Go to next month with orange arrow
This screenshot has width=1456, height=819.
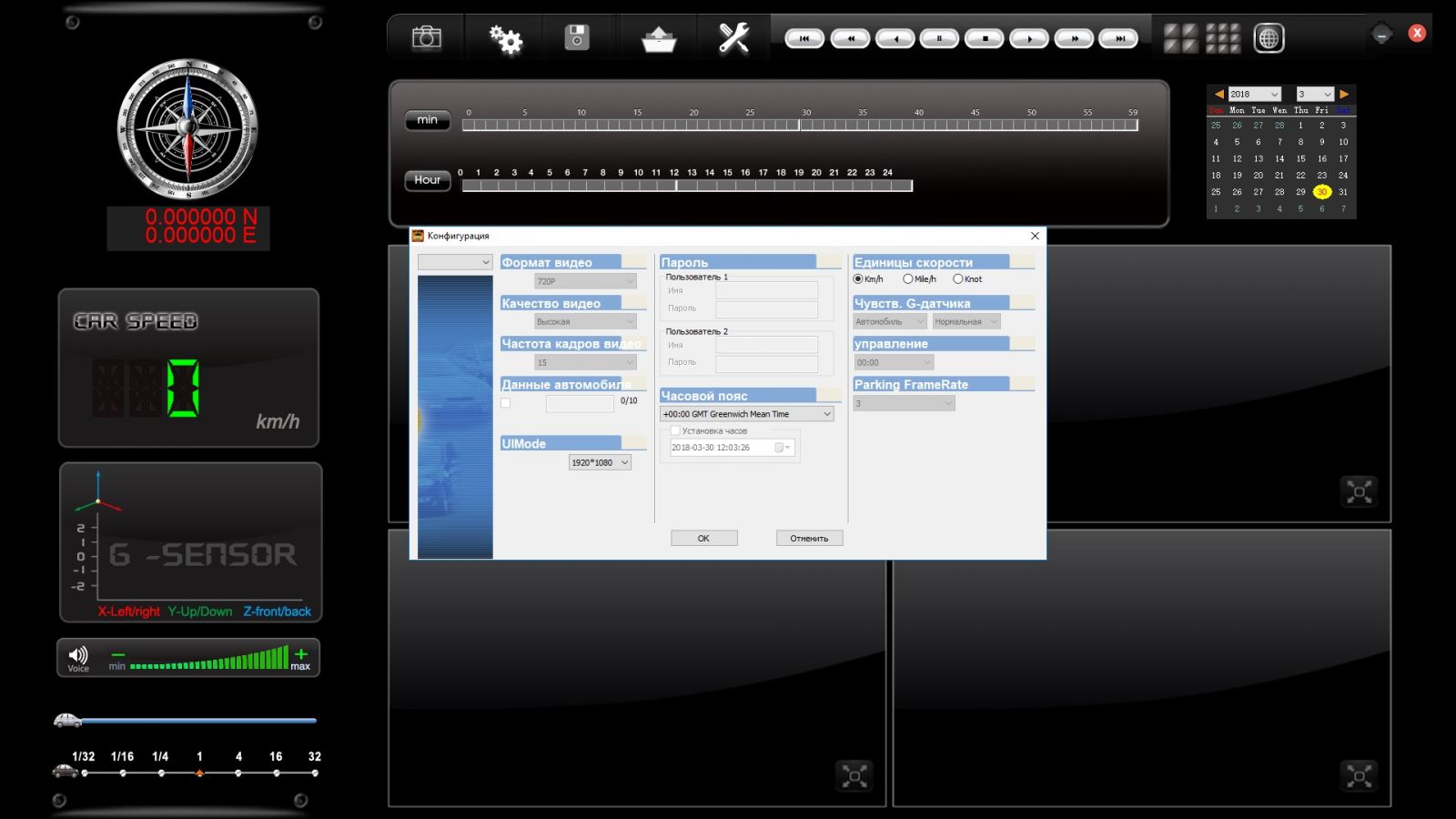tap(1344, 94)
